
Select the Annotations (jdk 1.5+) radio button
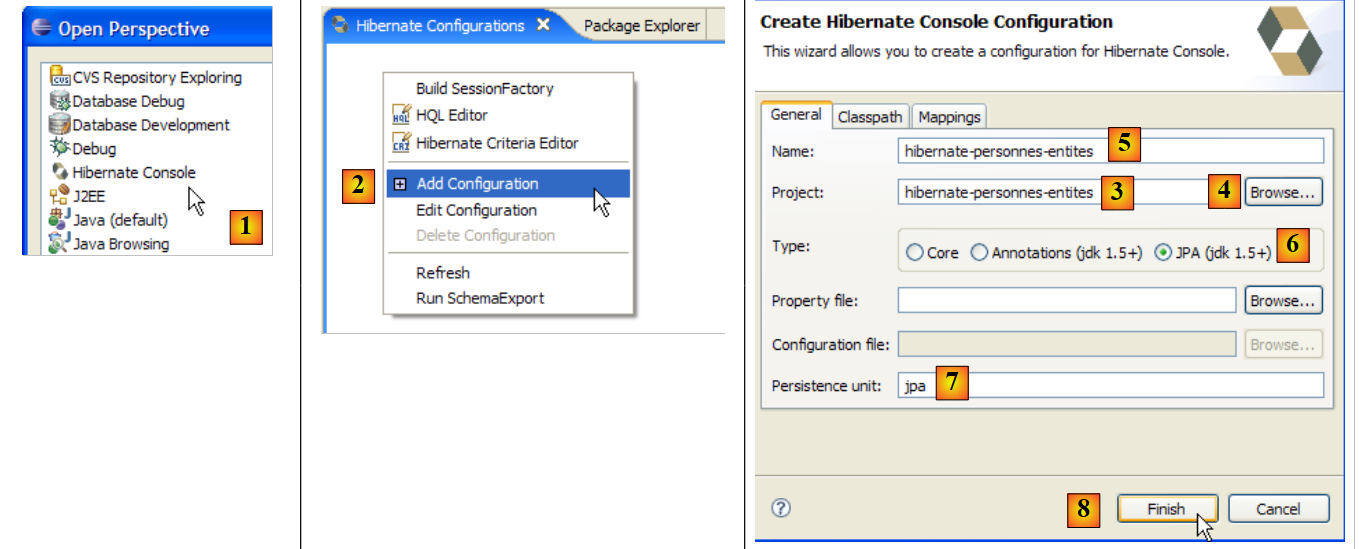pyautogui.click(x=979, y=253)
